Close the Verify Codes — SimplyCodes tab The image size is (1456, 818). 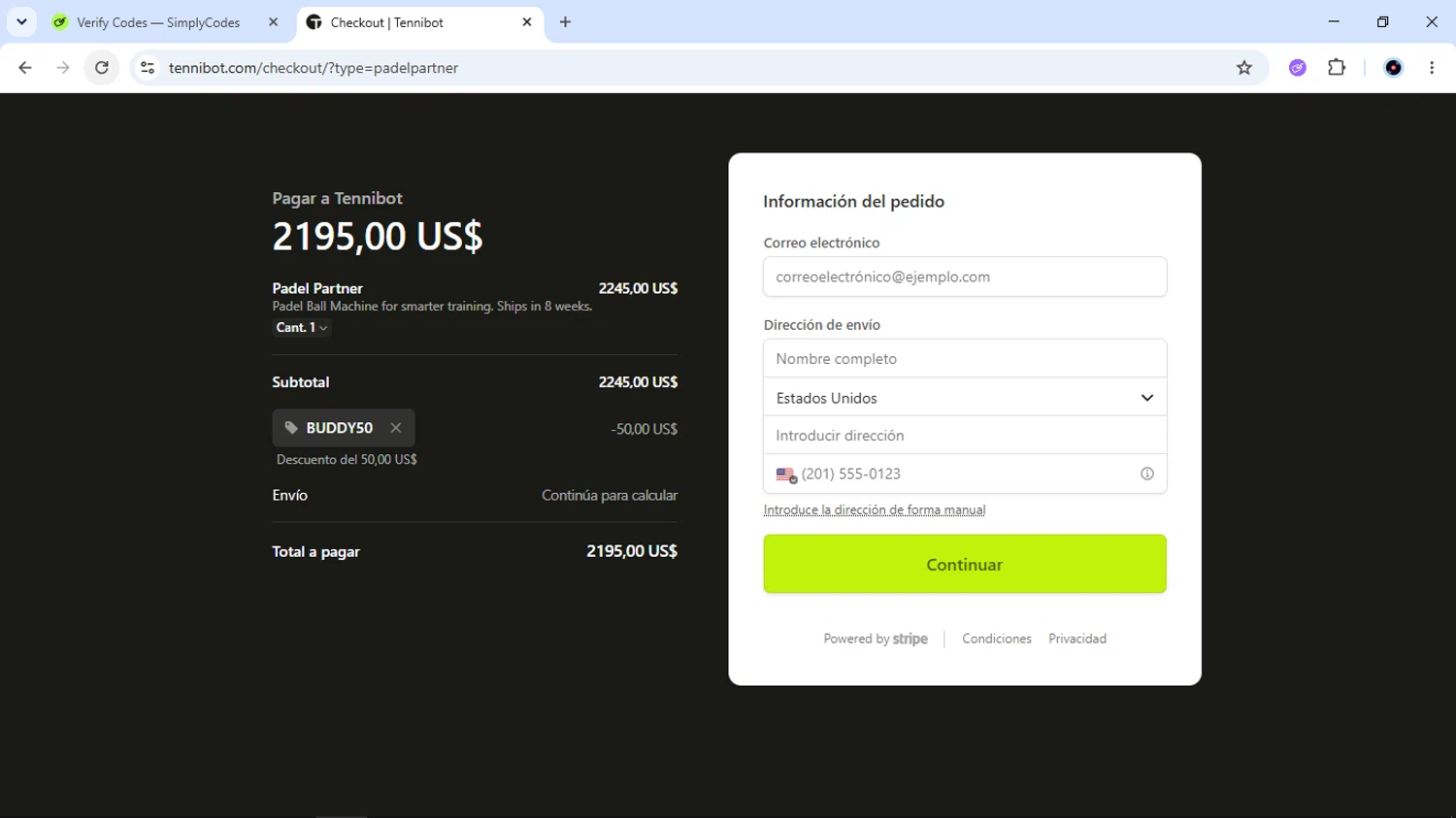tap(273, 21)
